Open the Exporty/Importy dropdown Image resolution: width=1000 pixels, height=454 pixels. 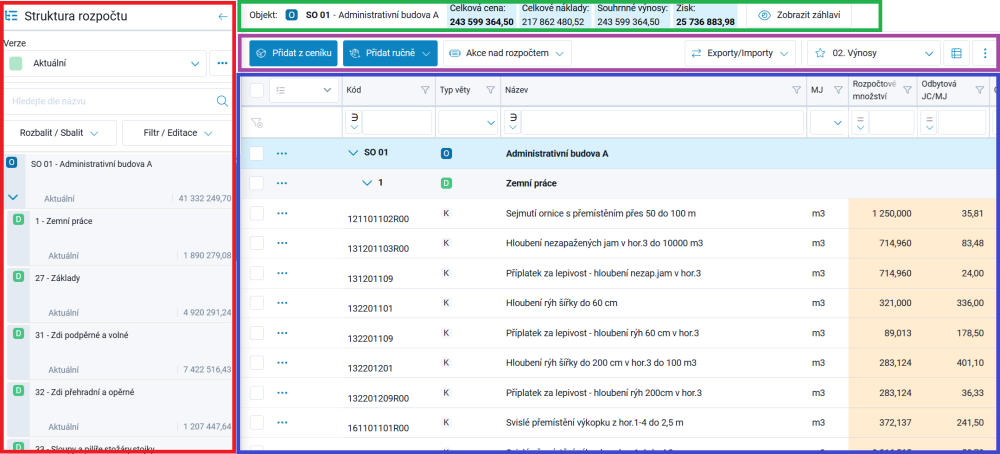(x=740, y=54)
